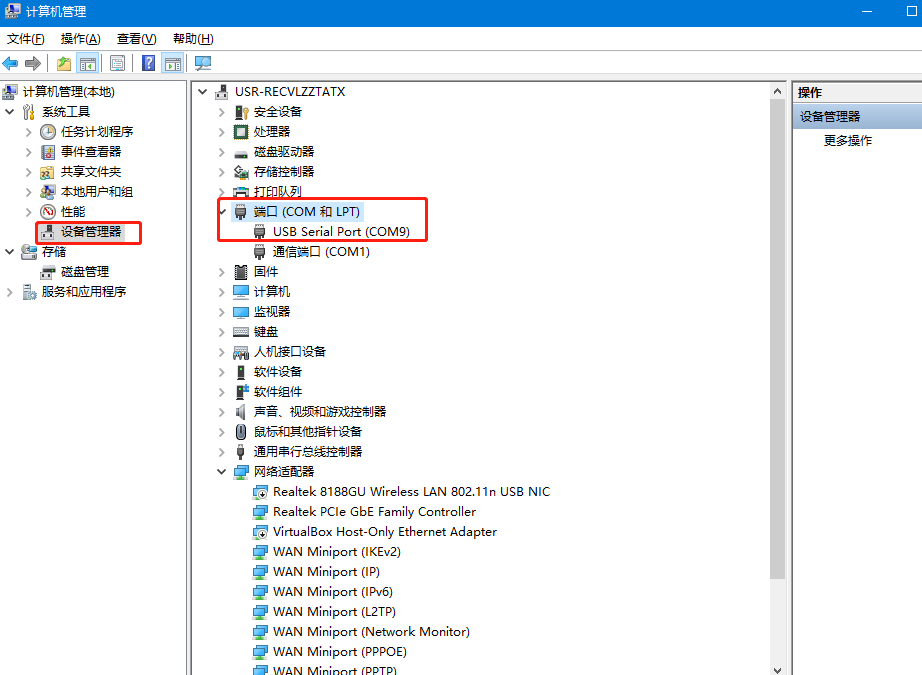
Task: Toggle show/hide console tree toolbar icon
Action: point(88,63)
